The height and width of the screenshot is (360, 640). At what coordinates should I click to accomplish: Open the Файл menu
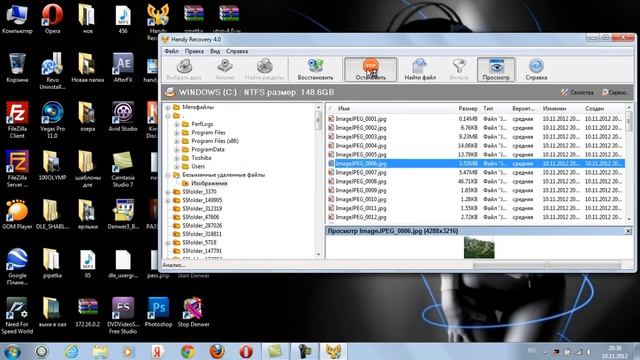point(171,51)
